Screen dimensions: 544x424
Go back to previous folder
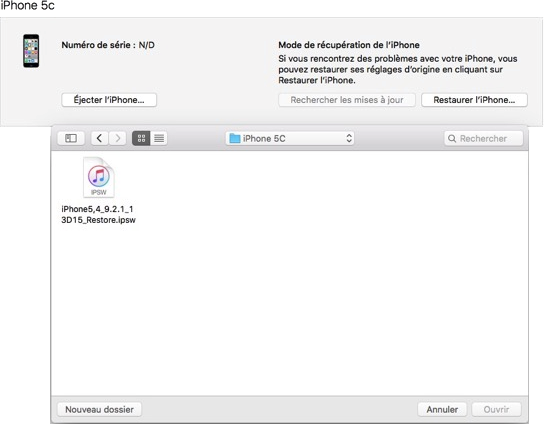point(100,138)
